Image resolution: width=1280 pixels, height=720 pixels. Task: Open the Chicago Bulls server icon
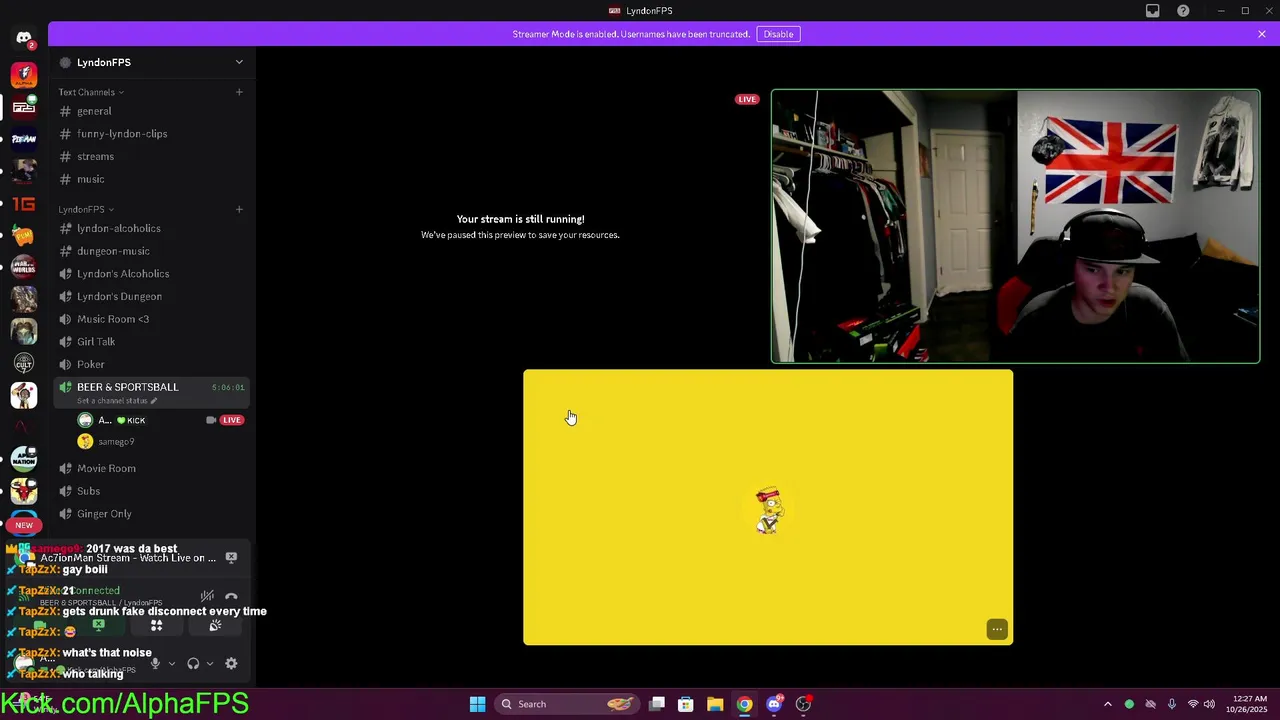[24, 491]
